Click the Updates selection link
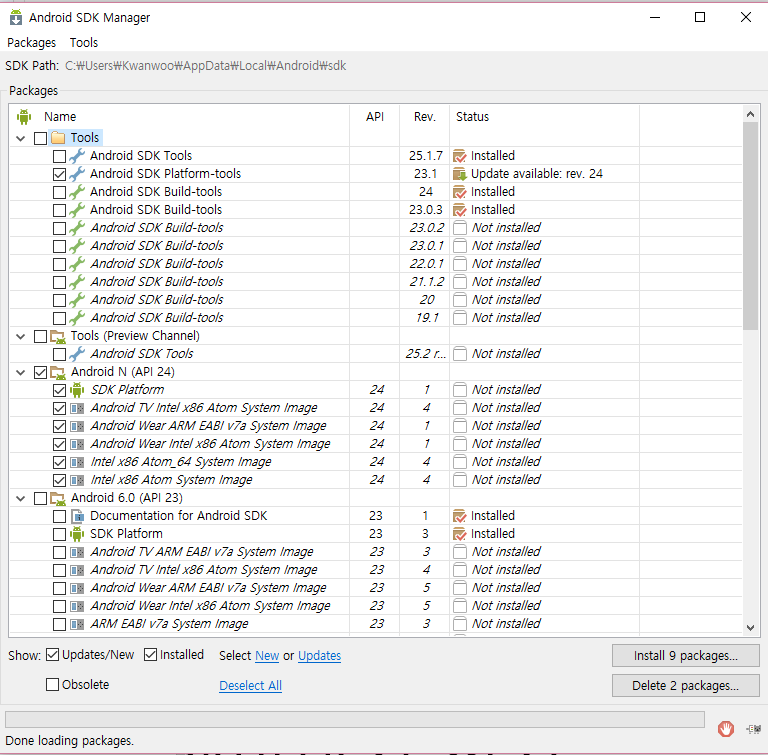 pyautogui.click(x=319, y=656)
